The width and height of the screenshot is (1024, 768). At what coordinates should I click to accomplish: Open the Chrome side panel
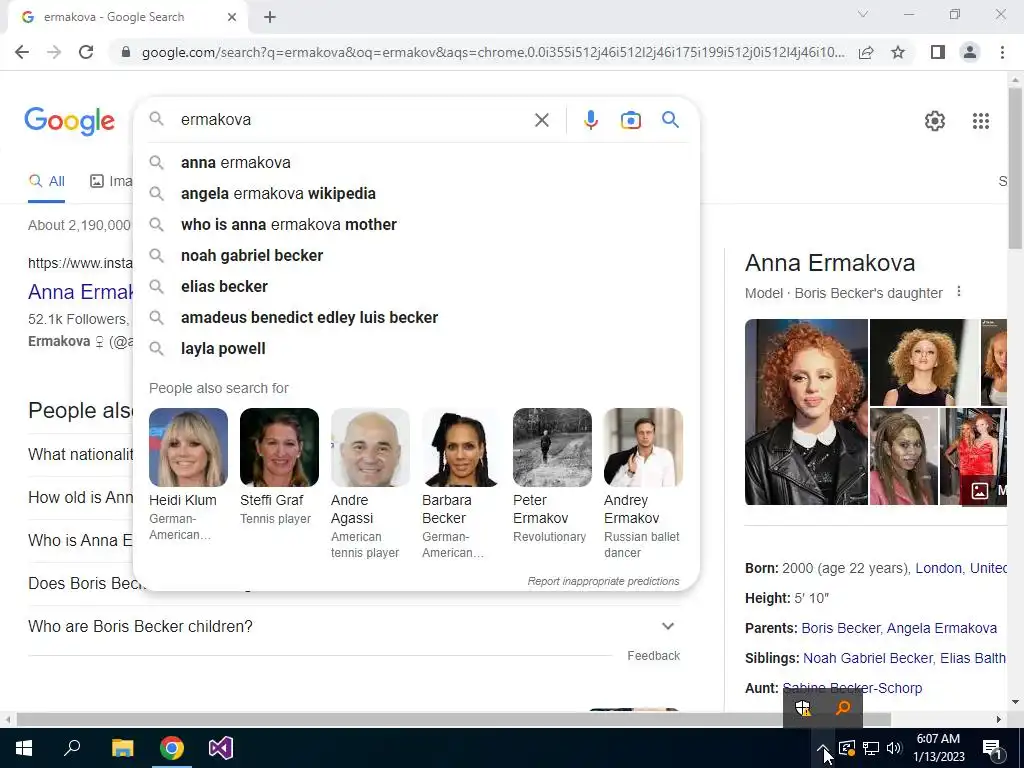click(938, 52)
